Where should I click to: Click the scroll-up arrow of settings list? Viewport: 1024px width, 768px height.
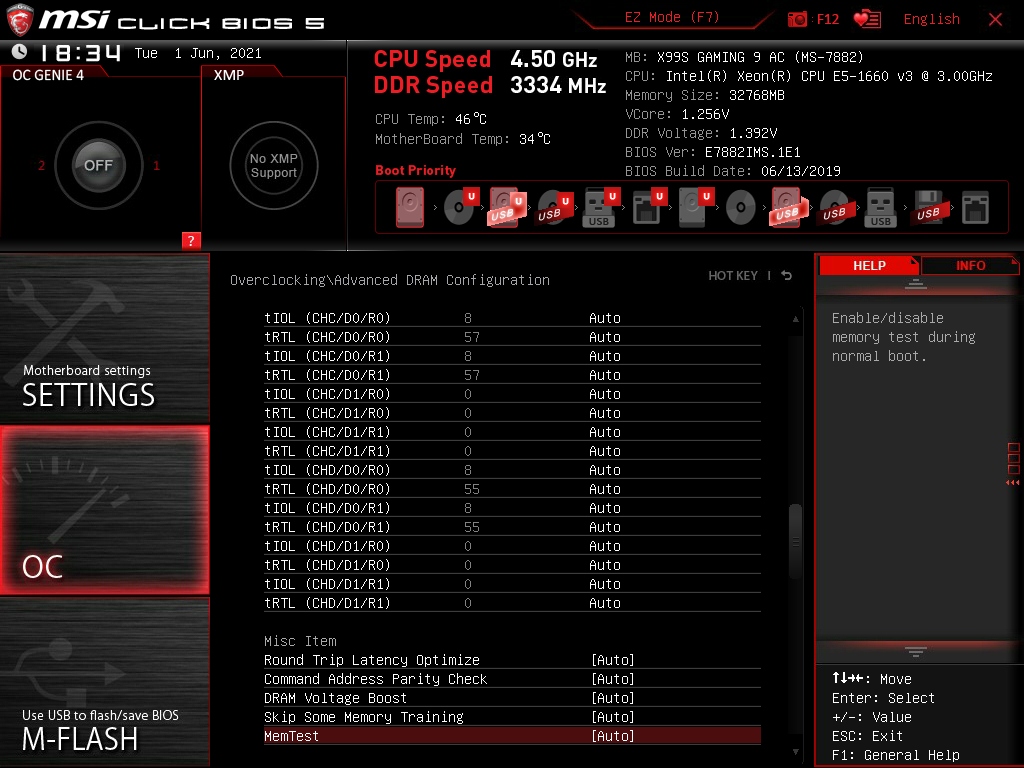tap(795, 319)
